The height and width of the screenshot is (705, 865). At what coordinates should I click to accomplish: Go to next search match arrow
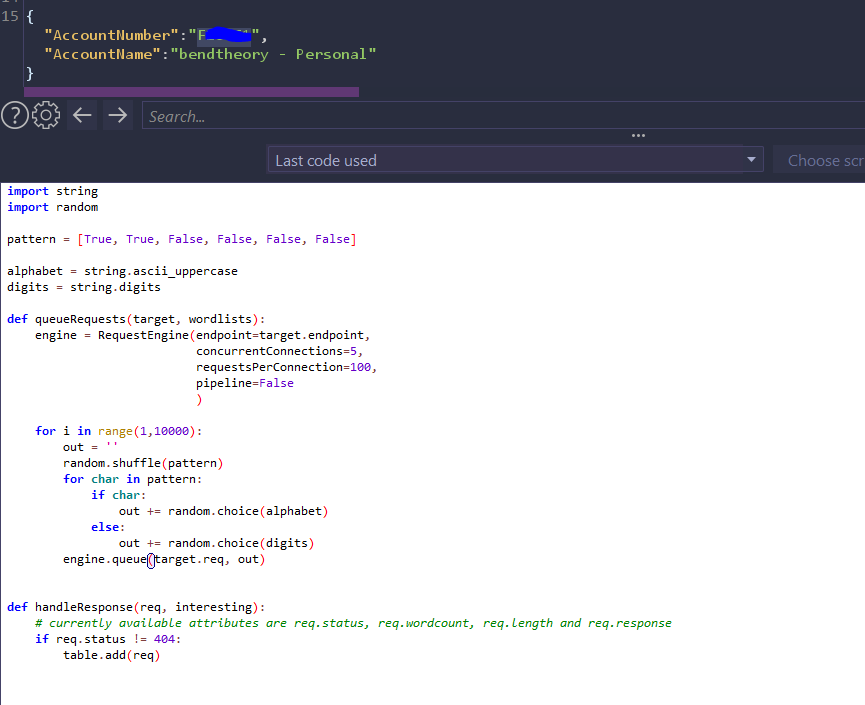click(x=118, y=115)
